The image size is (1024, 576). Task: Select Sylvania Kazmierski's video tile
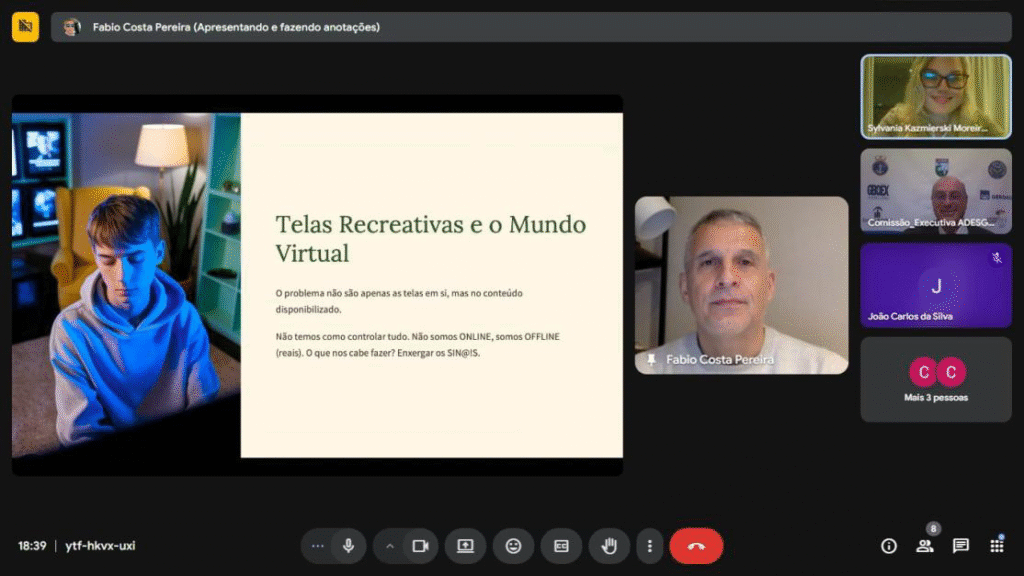[936, 96]
